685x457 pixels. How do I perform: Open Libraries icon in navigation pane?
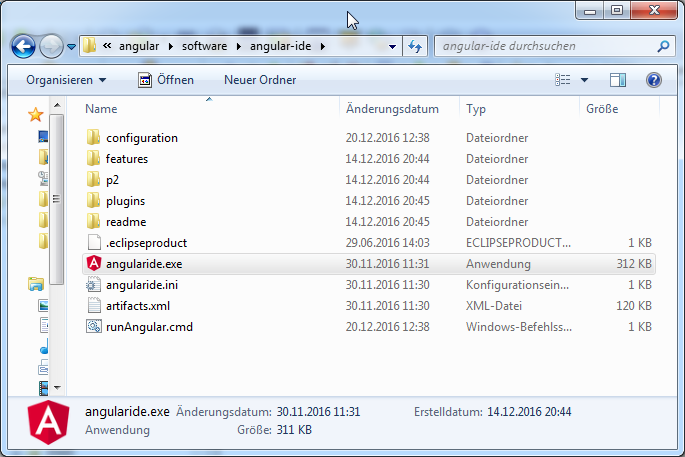point(36,284)
